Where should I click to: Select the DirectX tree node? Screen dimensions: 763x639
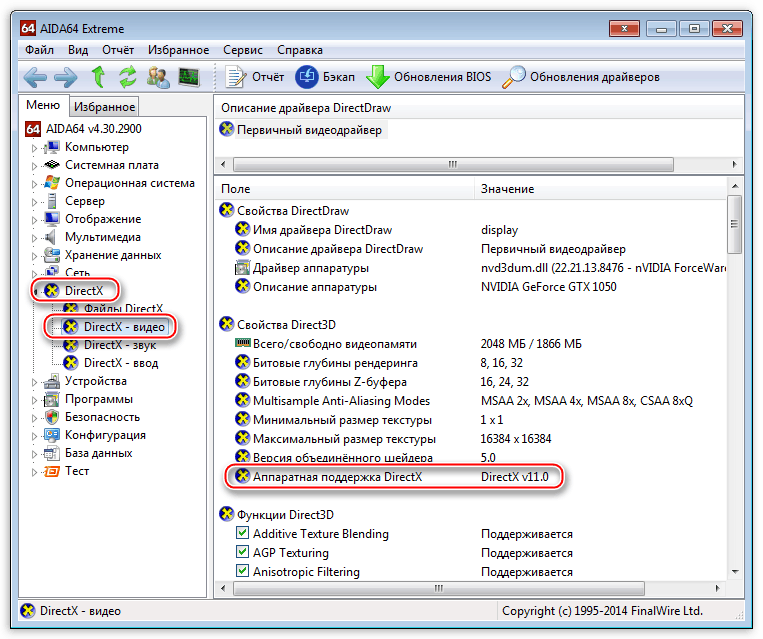(x=74, y=291)
